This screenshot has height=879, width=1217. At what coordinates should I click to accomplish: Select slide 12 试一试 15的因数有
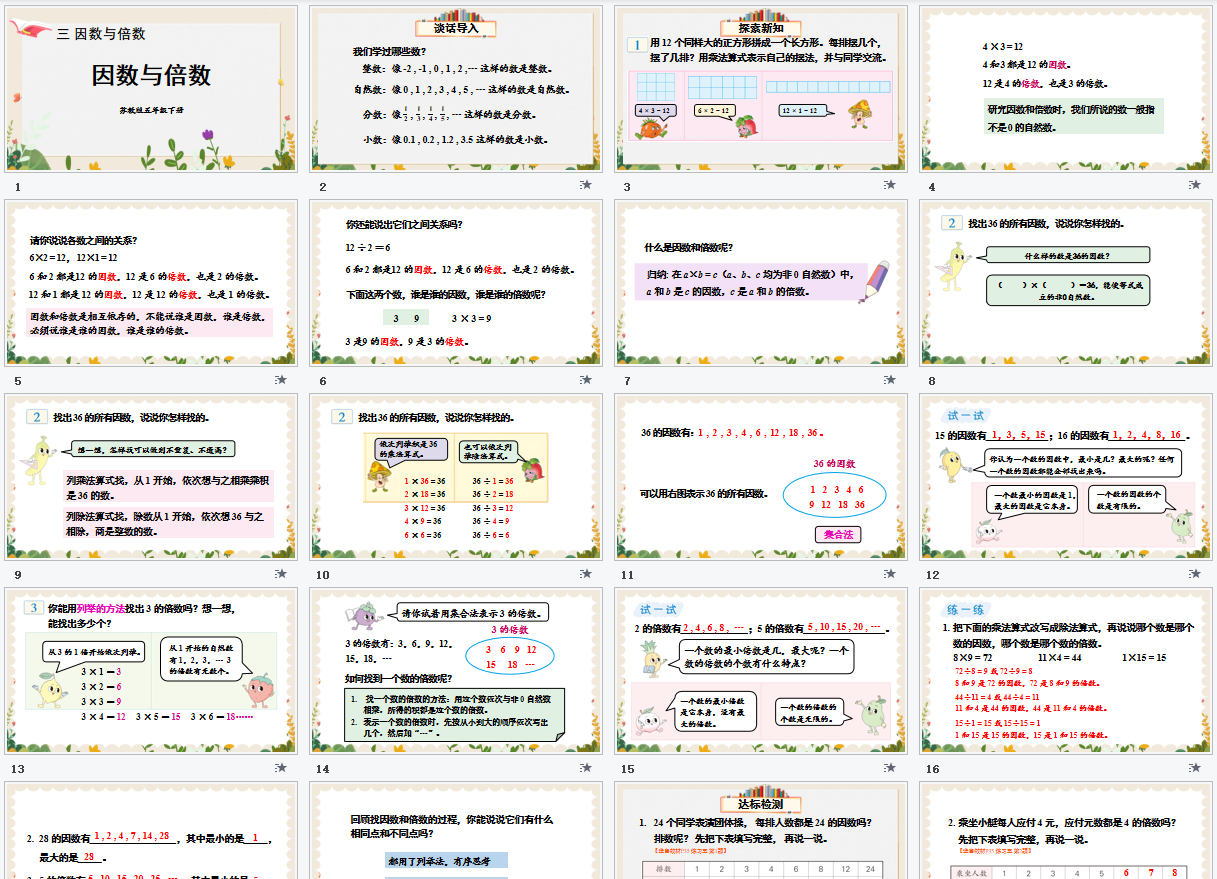[1066, 476]
